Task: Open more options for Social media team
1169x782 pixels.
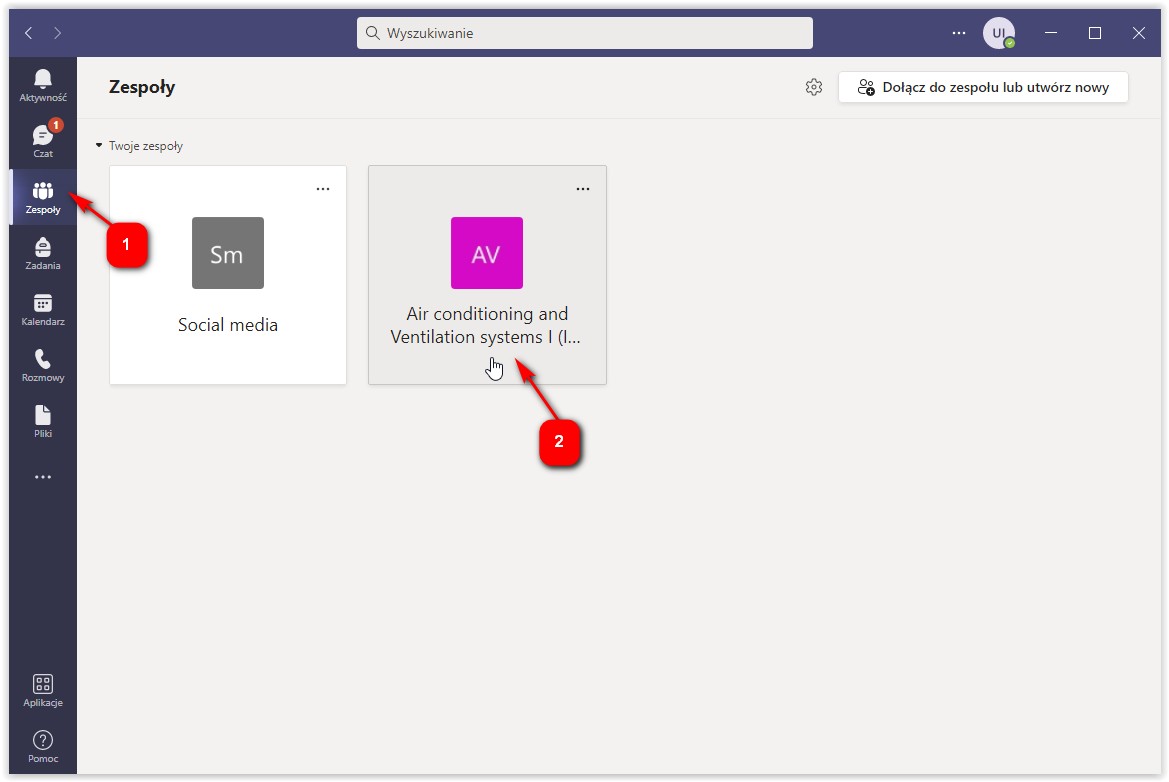Action: [x=323, y=189]
